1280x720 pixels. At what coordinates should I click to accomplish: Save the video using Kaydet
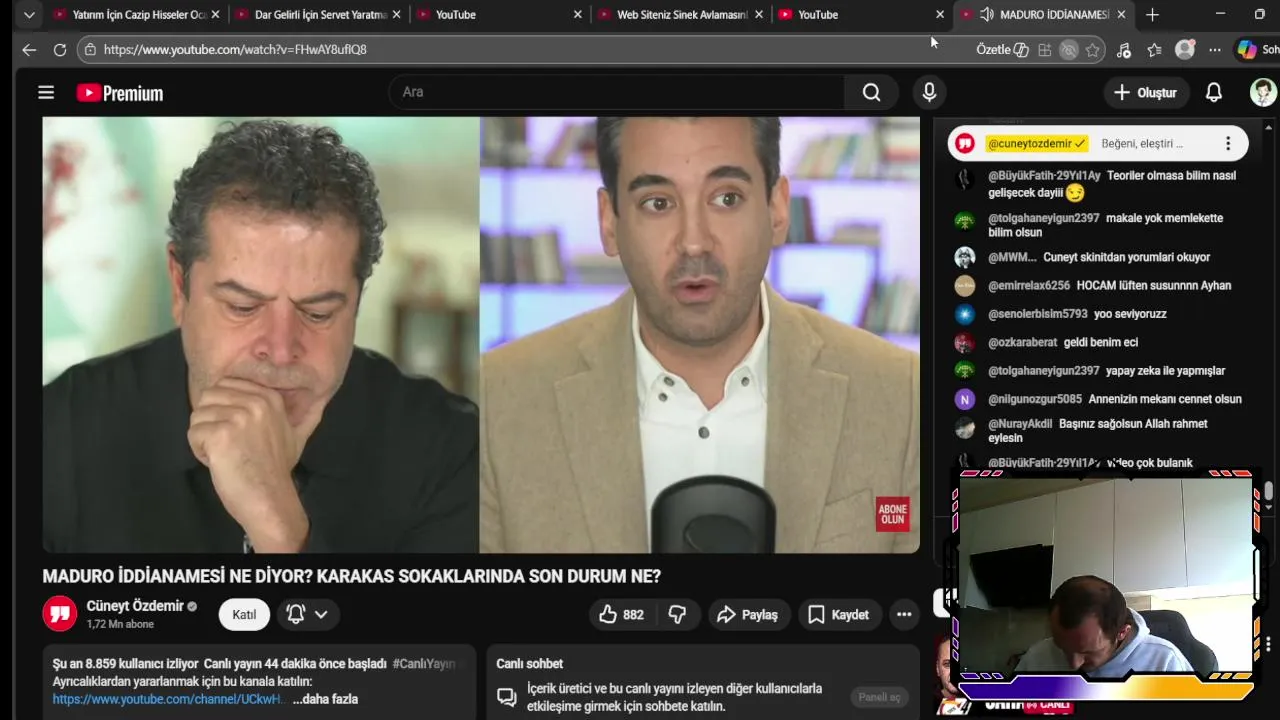tap(838, 614)
